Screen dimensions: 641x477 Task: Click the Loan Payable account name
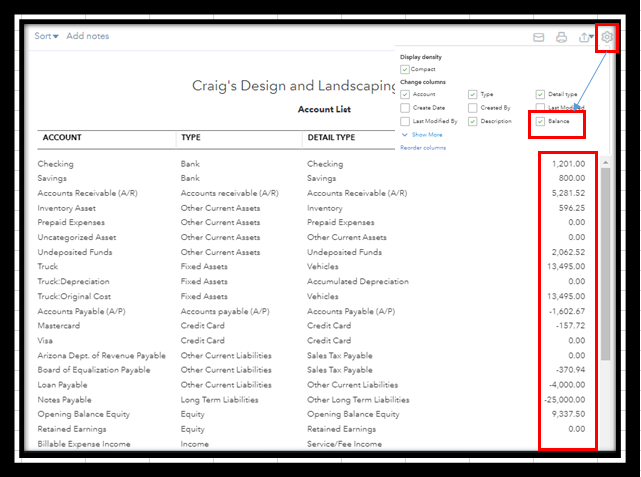click(63, 385)
